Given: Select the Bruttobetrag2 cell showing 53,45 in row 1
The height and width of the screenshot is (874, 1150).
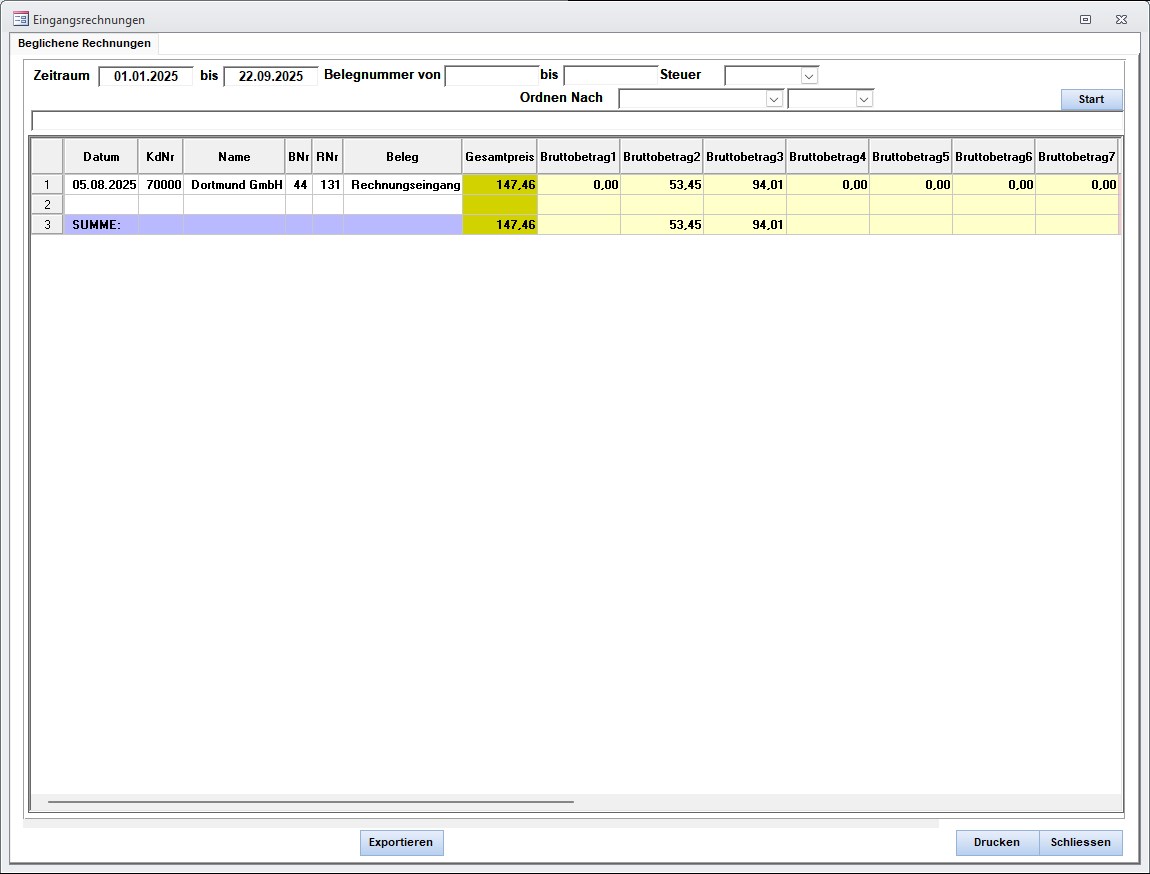Looking at the screenshot, I should (661, 185).
